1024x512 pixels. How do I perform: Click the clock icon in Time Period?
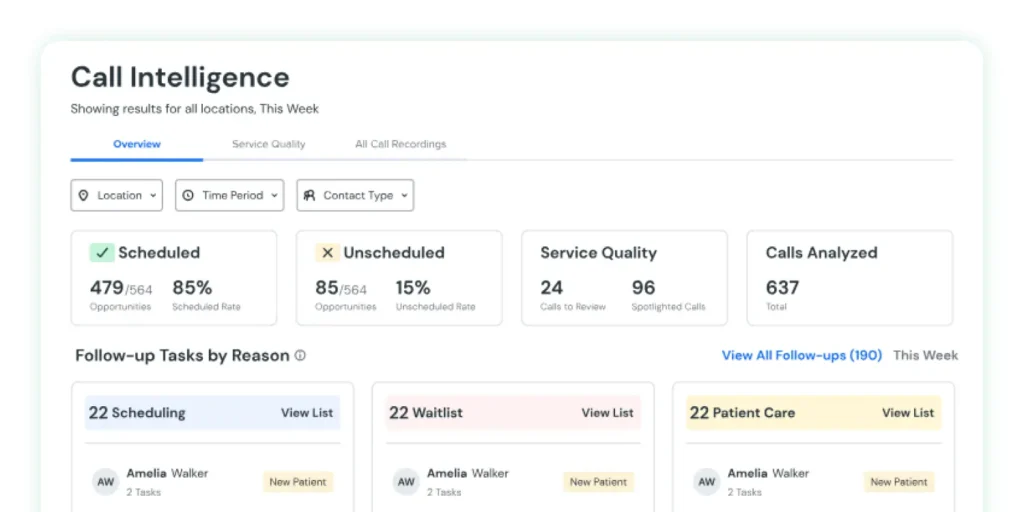pyautogui.click(x=188, y=196)
